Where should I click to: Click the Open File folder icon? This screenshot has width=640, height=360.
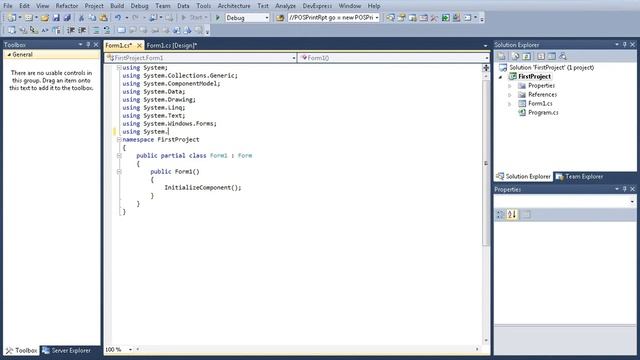44,18
